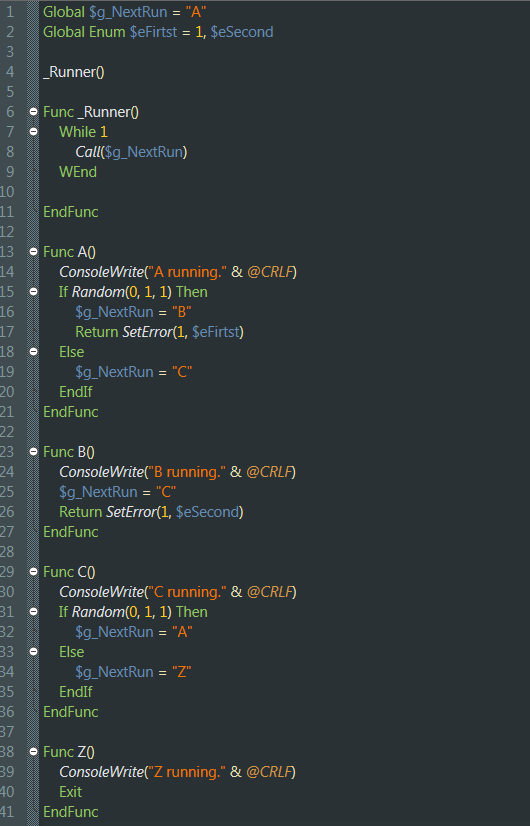Click the Enum keyword on line 2
The height and width of the screenshot is (826, 530).
(x=107, y=32)
